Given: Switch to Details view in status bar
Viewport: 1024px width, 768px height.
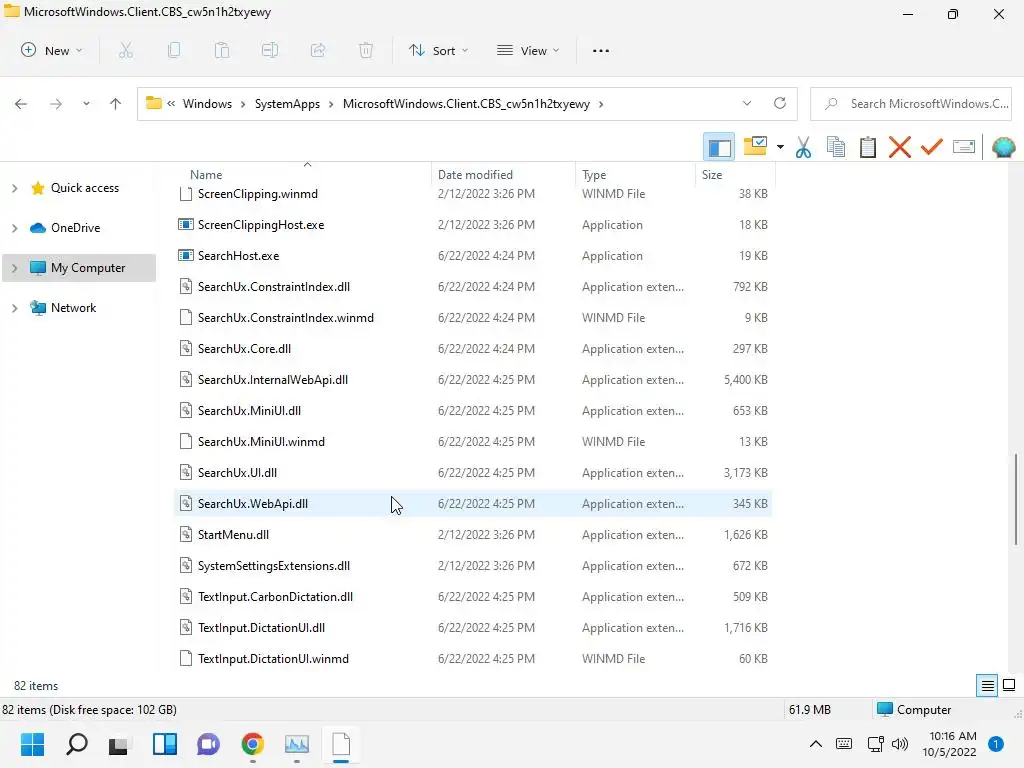Looking at the screenshot, I should (987, 686).
